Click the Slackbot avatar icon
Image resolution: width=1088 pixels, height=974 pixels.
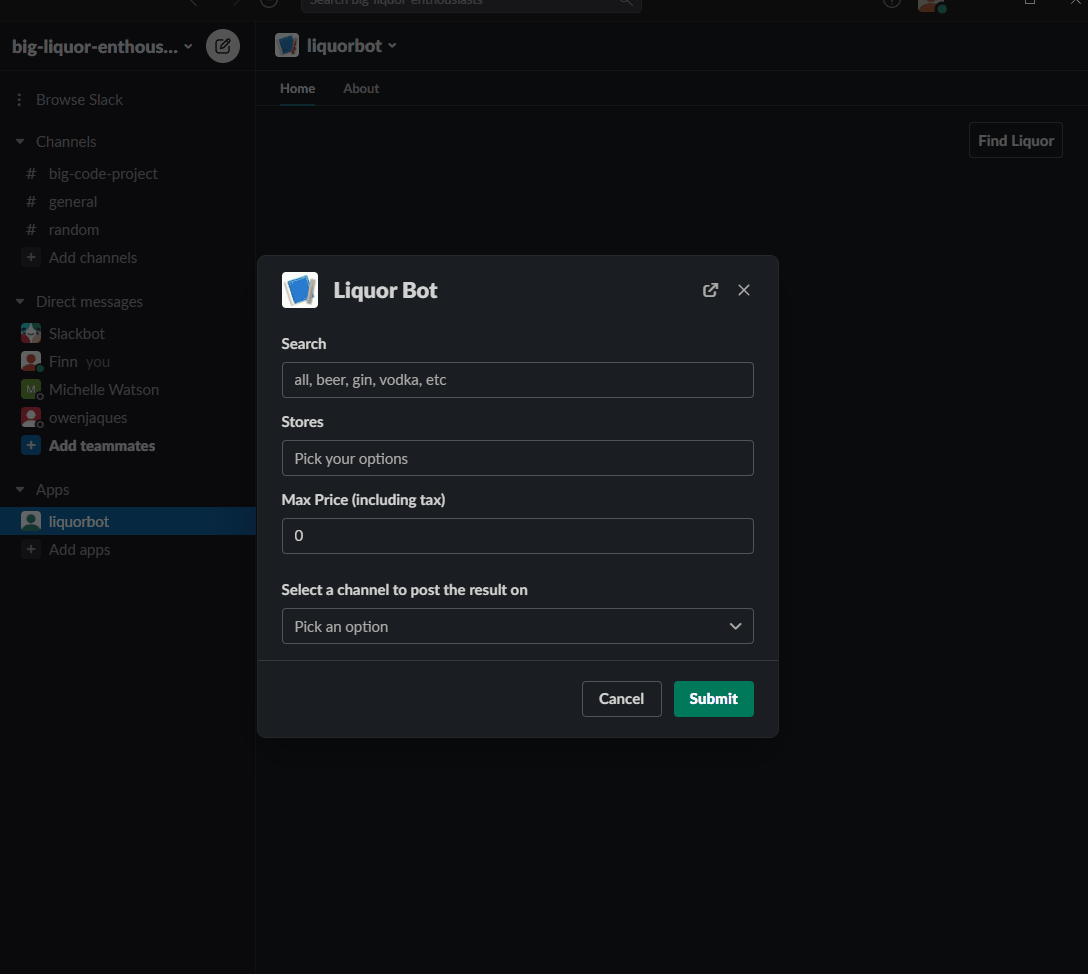coord(31,334)
